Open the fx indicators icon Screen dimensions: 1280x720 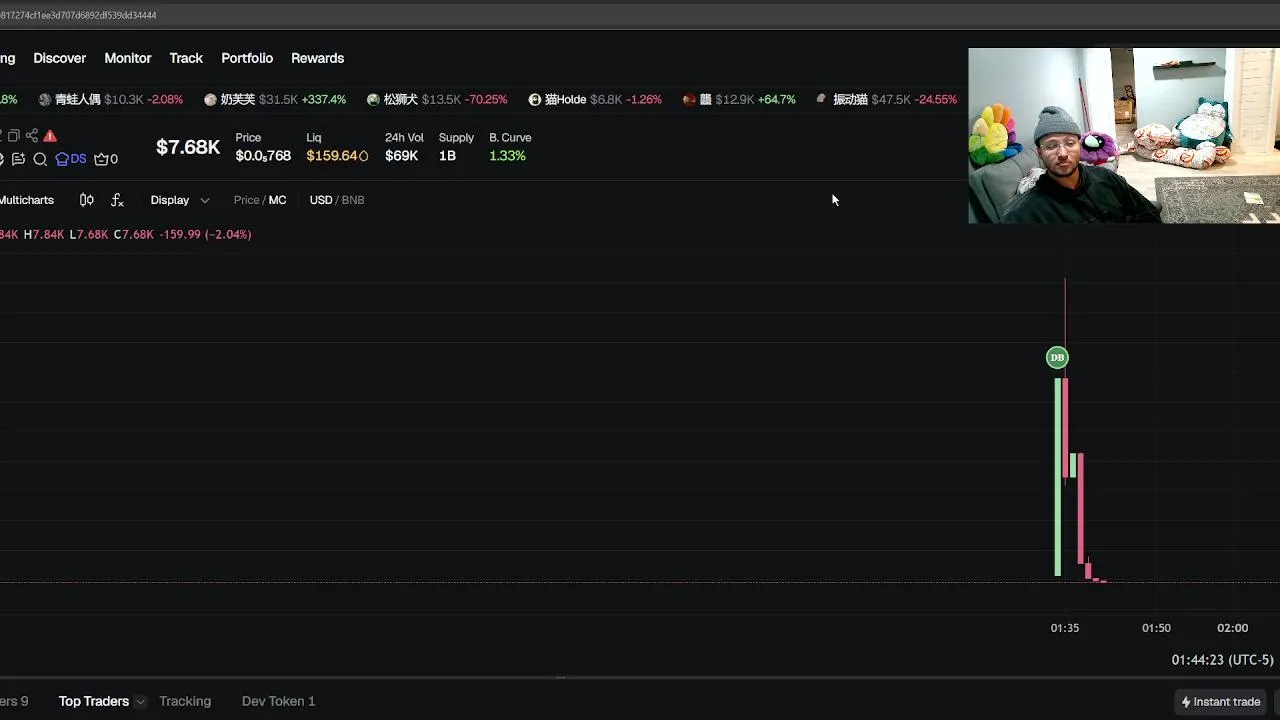point(117,200)
